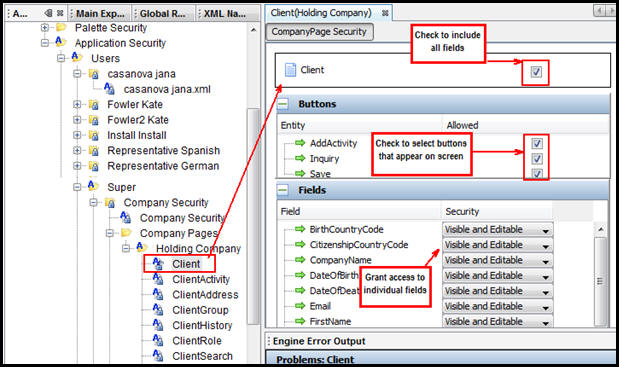Screen dimensions: 619x367
Task: Open the CompanyPage Security tab
Action: pos(319,32)
